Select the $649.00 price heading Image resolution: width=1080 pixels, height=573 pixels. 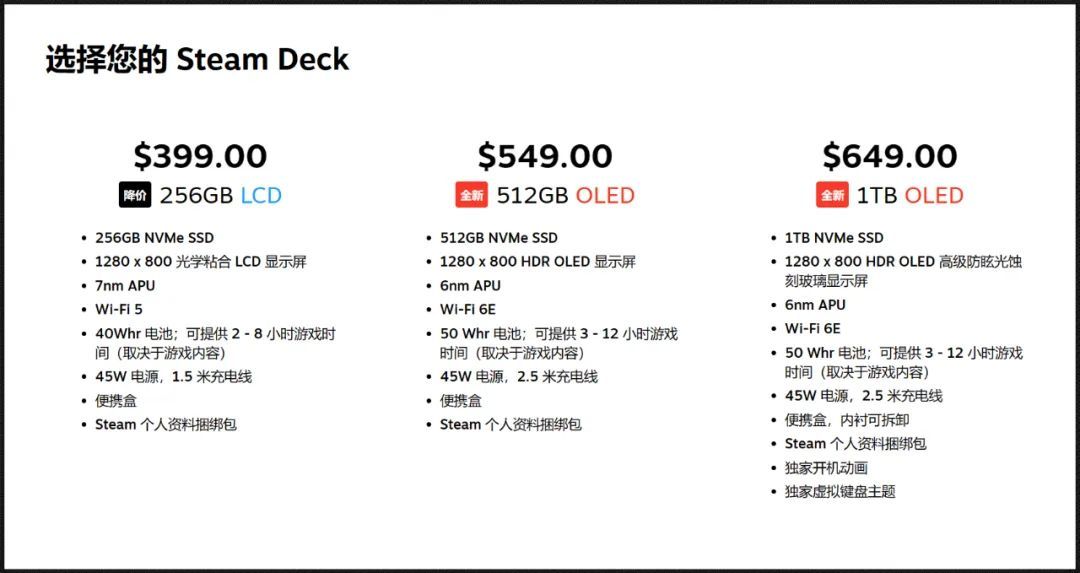pos(890,156)
